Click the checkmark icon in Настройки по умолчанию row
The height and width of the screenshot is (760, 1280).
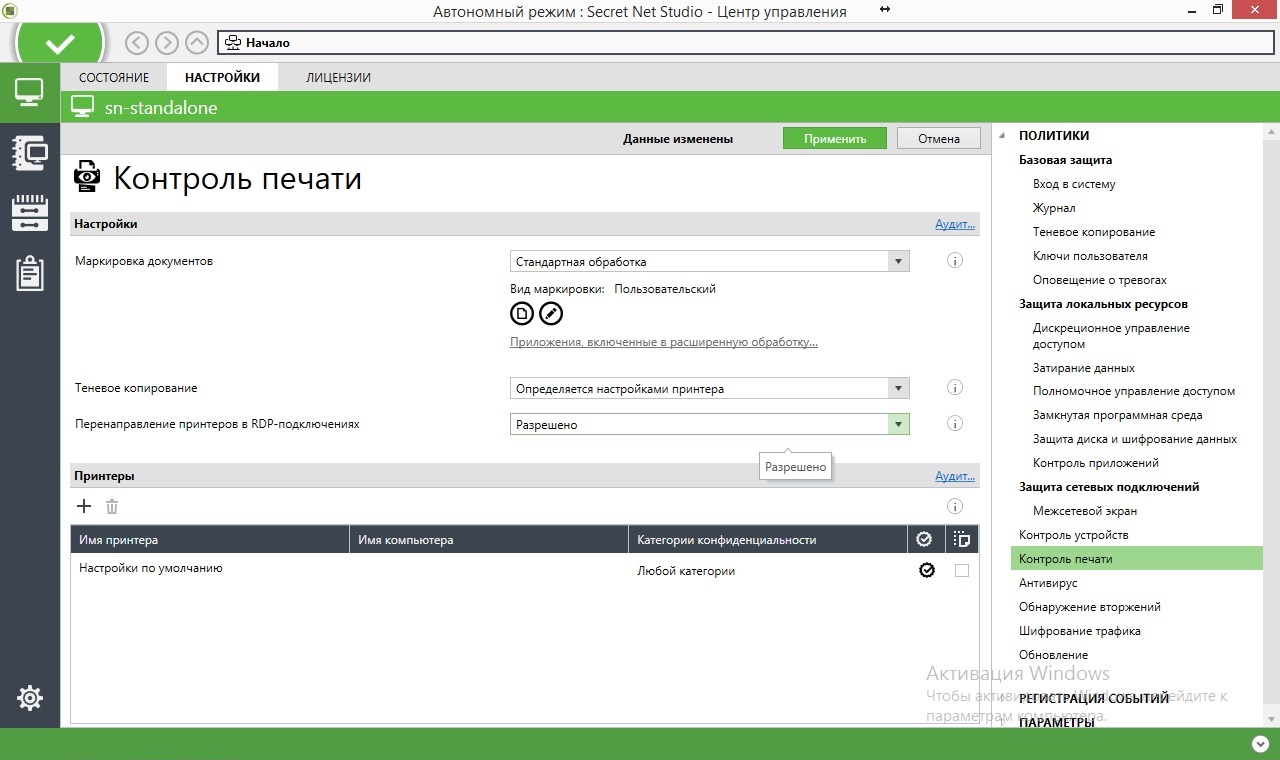click(x=927, y=570)
